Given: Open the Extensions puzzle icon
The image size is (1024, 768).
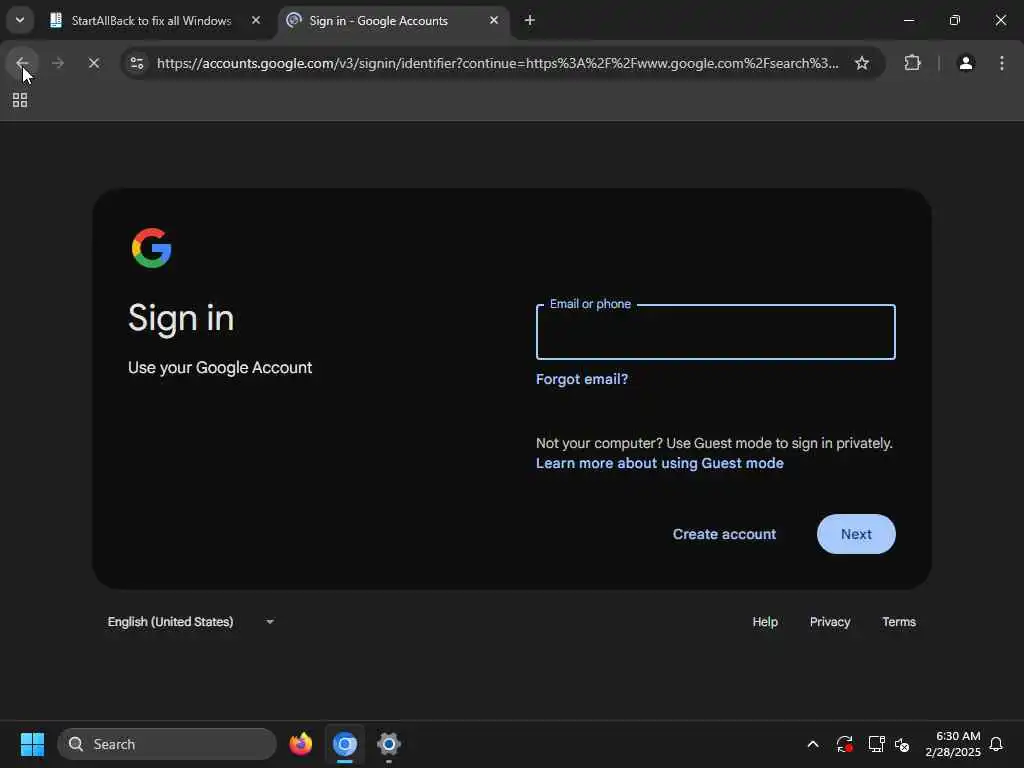Looking at the screenshot, I should tap(912, 63).
